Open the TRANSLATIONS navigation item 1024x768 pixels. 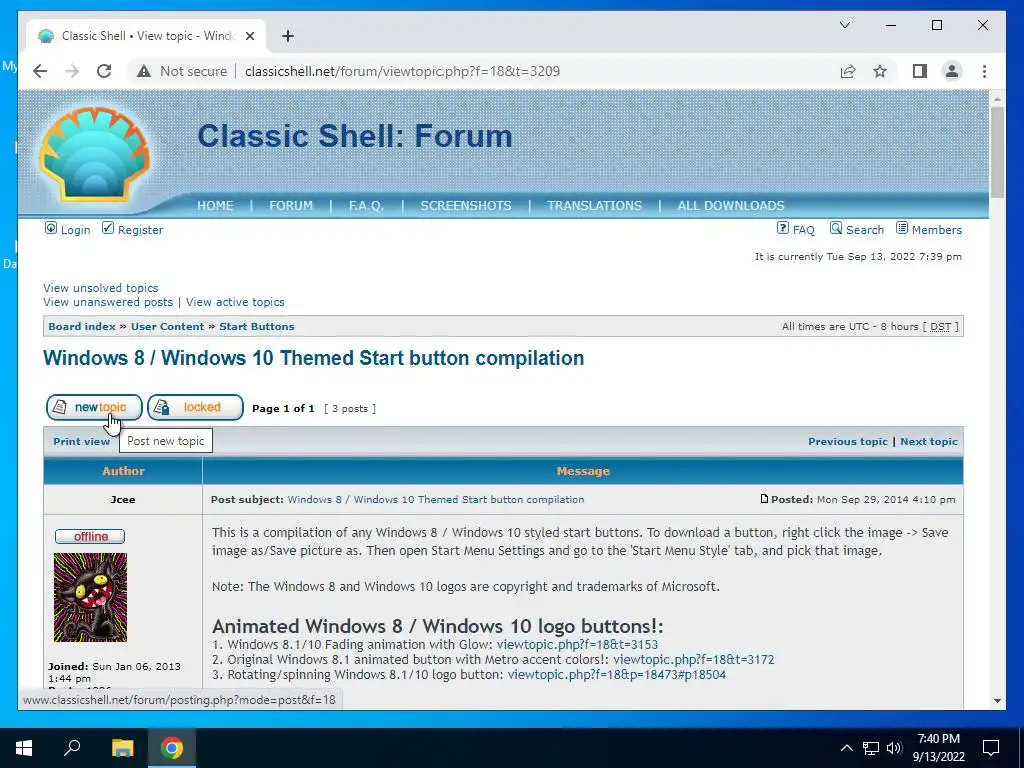[x=594, y=206]
